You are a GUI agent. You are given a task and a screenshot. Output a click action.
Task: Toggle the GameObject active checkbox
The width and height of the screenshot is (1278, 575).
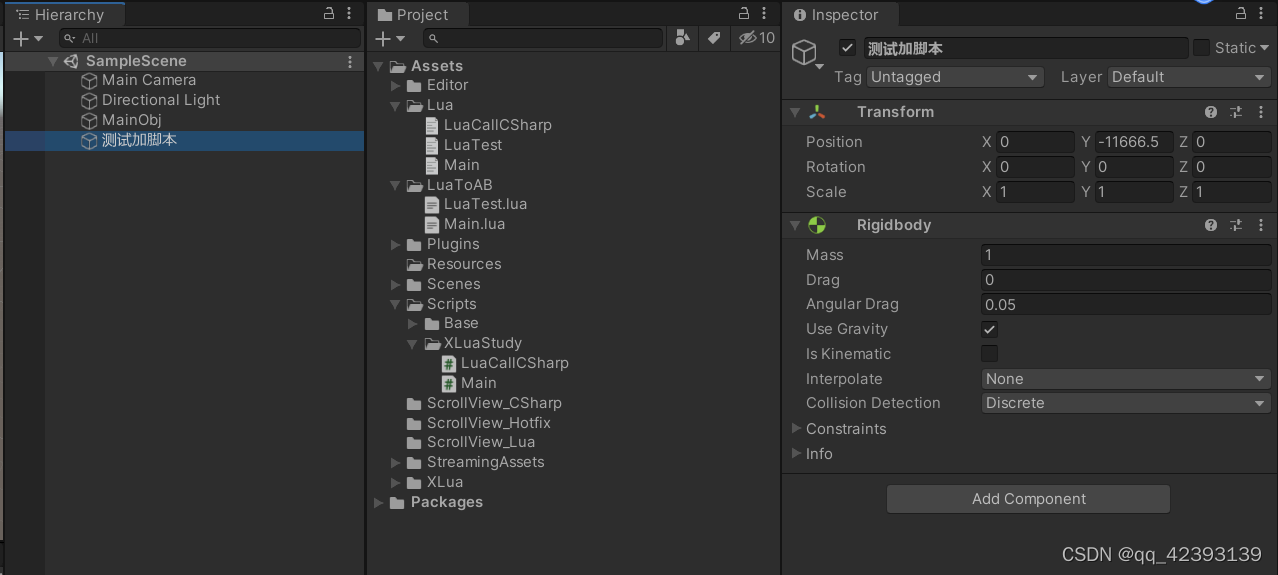tap(847, 48)
